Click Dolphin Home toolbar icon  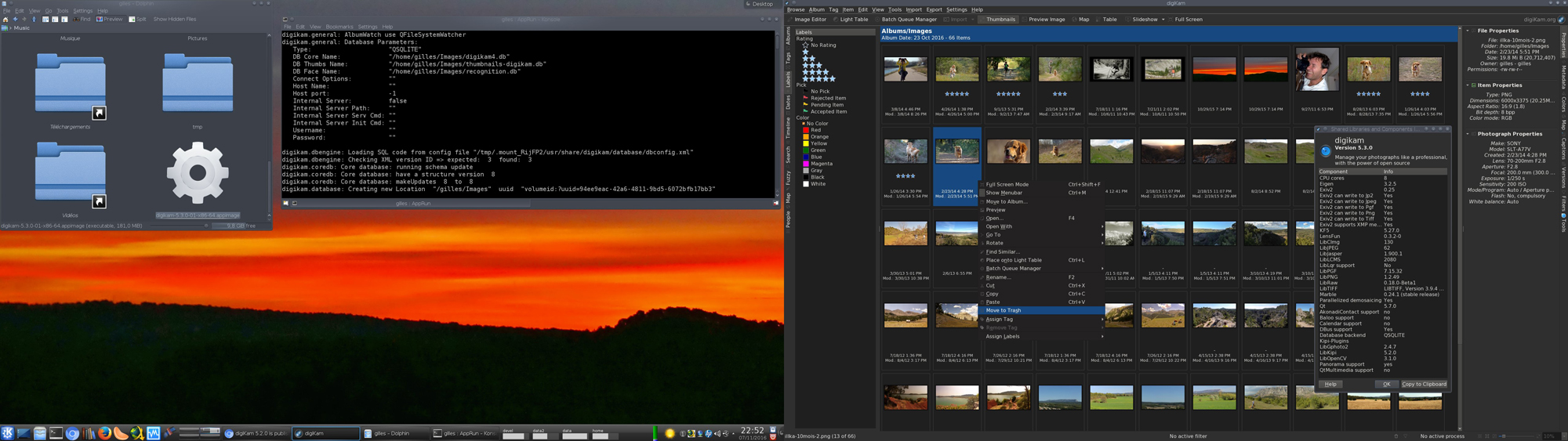(x=6, y=20)
